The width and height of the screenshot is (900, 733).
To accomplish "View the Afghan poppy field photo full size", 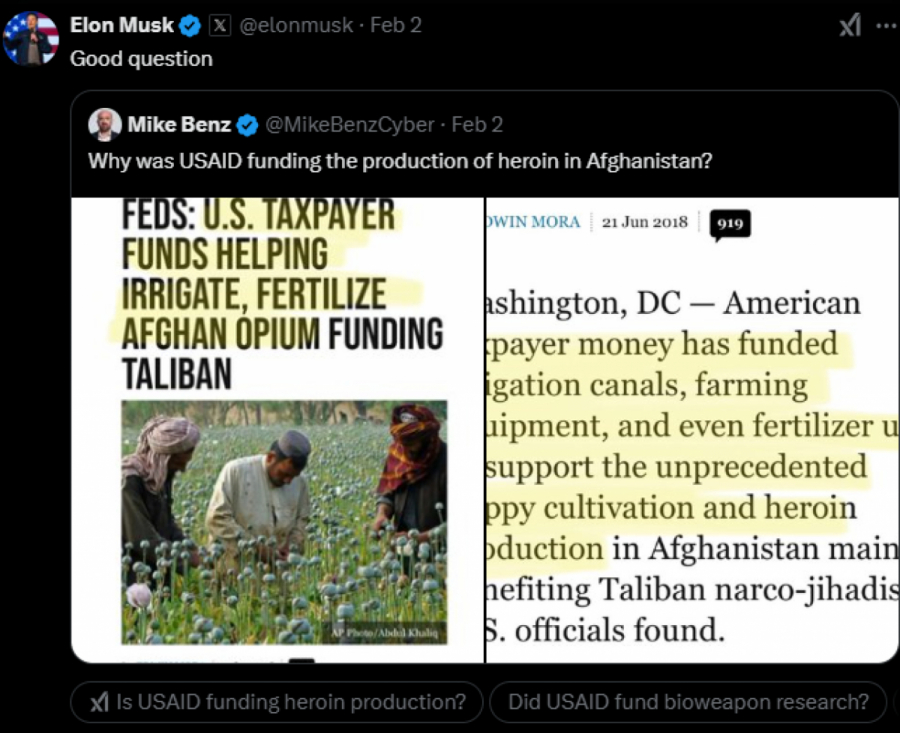I will pyautogui.click(x=283, y=520).
